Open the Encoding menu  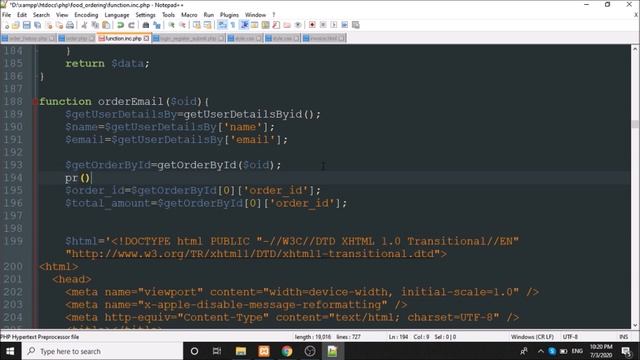[x=86, y=15]
